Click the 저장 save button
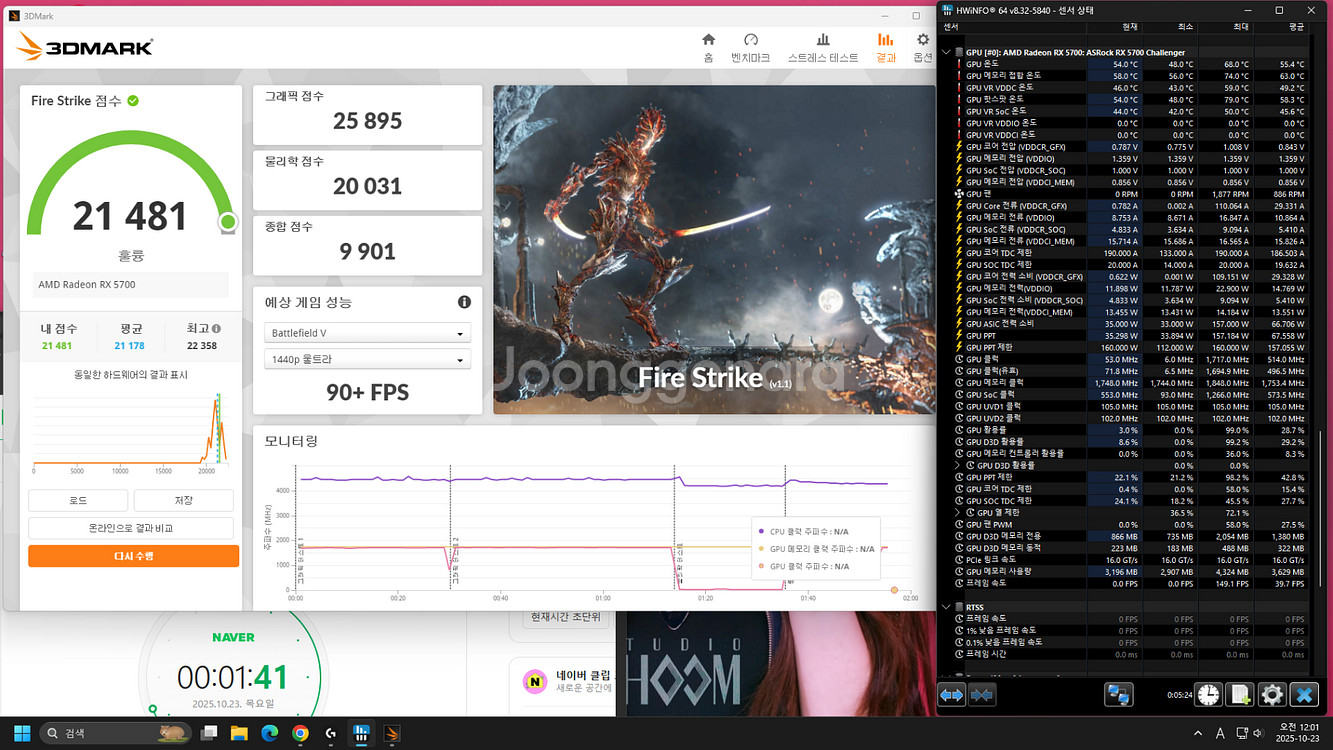The image size is (1333, 750). 183,500
